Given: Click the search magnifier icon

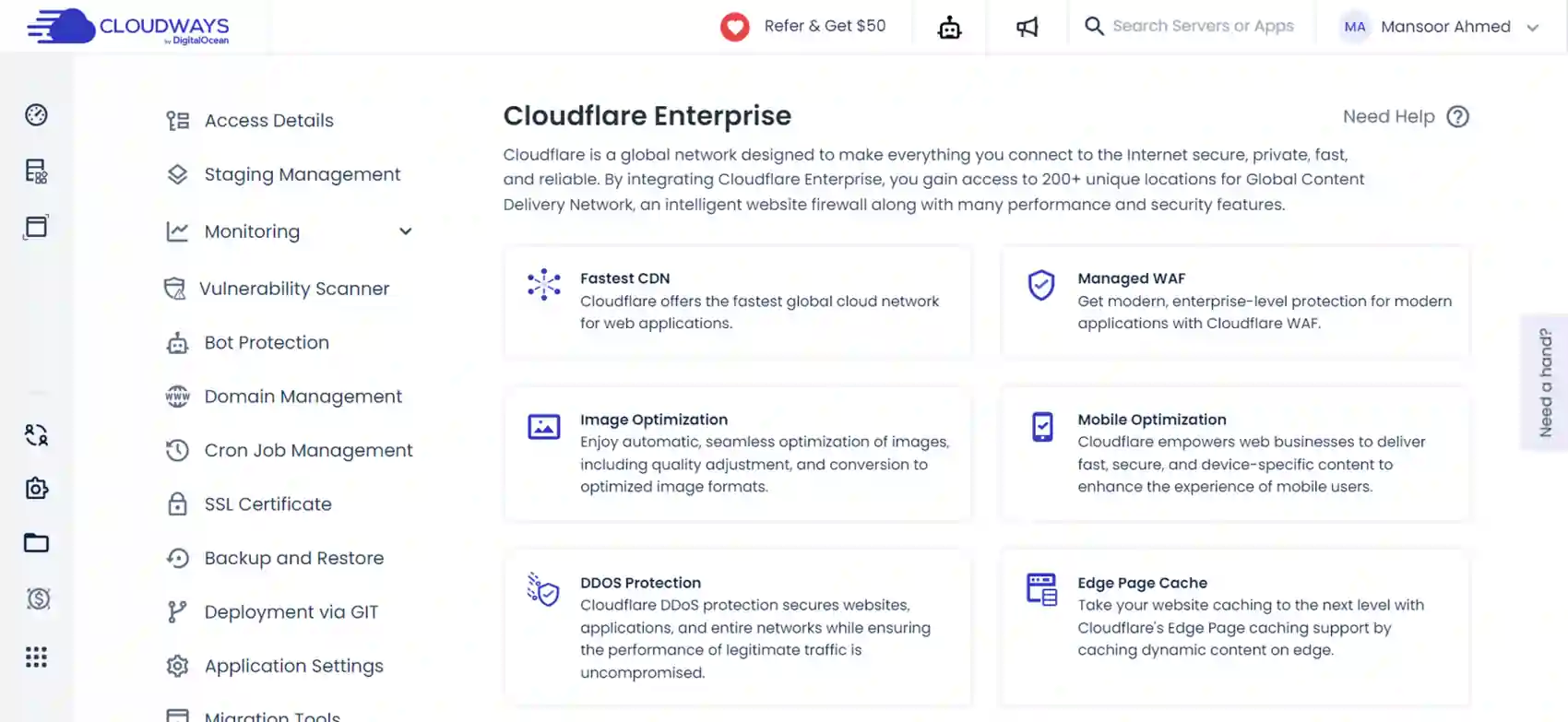Looking at the screenshot, I should click(1094, 26).
